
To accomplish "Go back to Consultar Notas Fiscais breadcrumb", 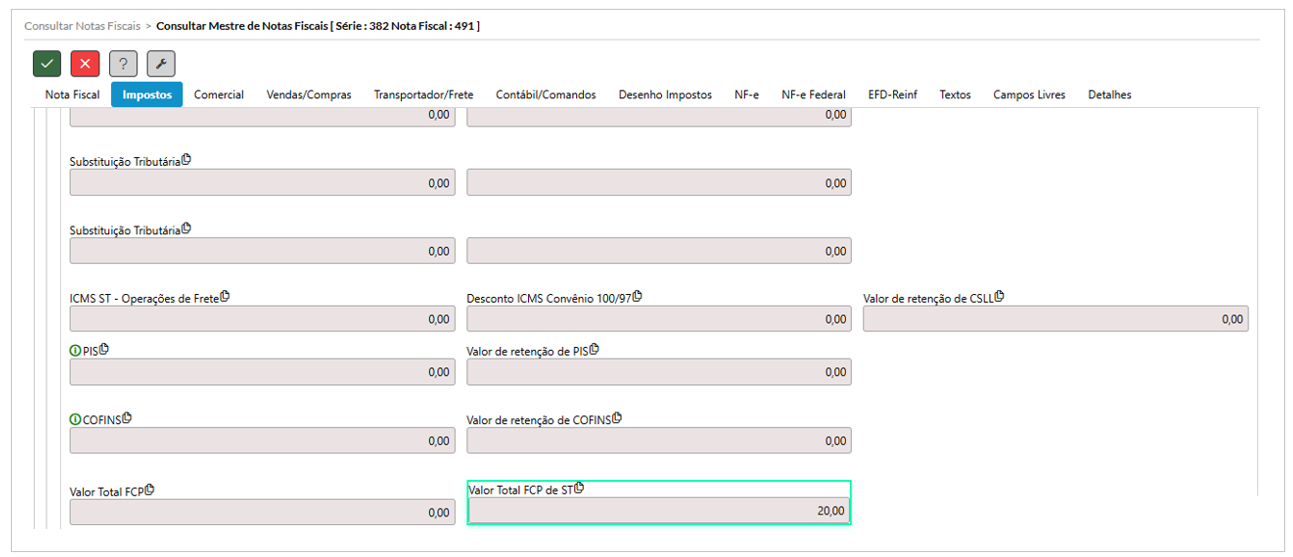I will coord(82,24).
